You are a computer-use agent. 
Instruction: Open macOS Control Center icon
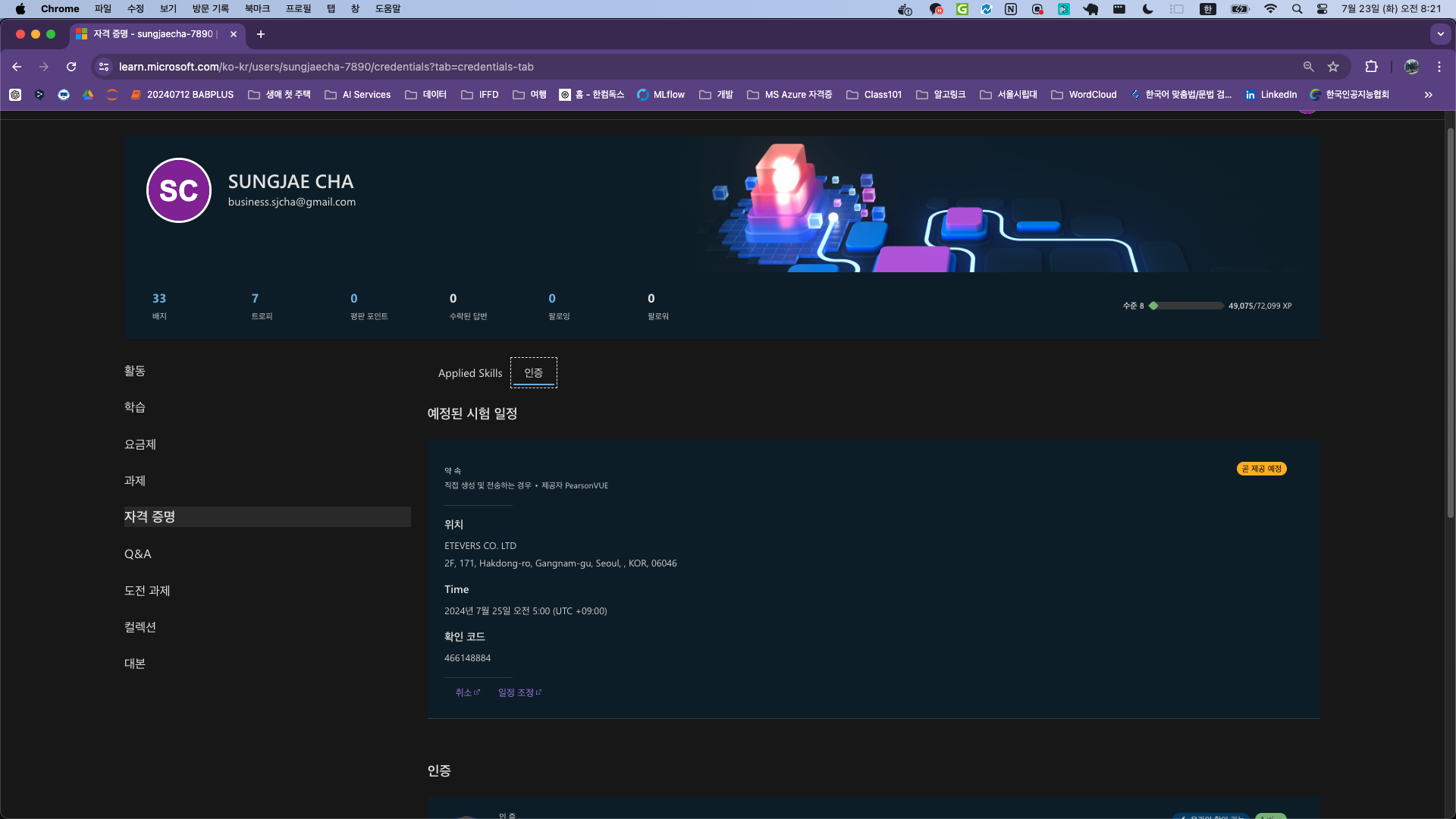pos(1322,9)
